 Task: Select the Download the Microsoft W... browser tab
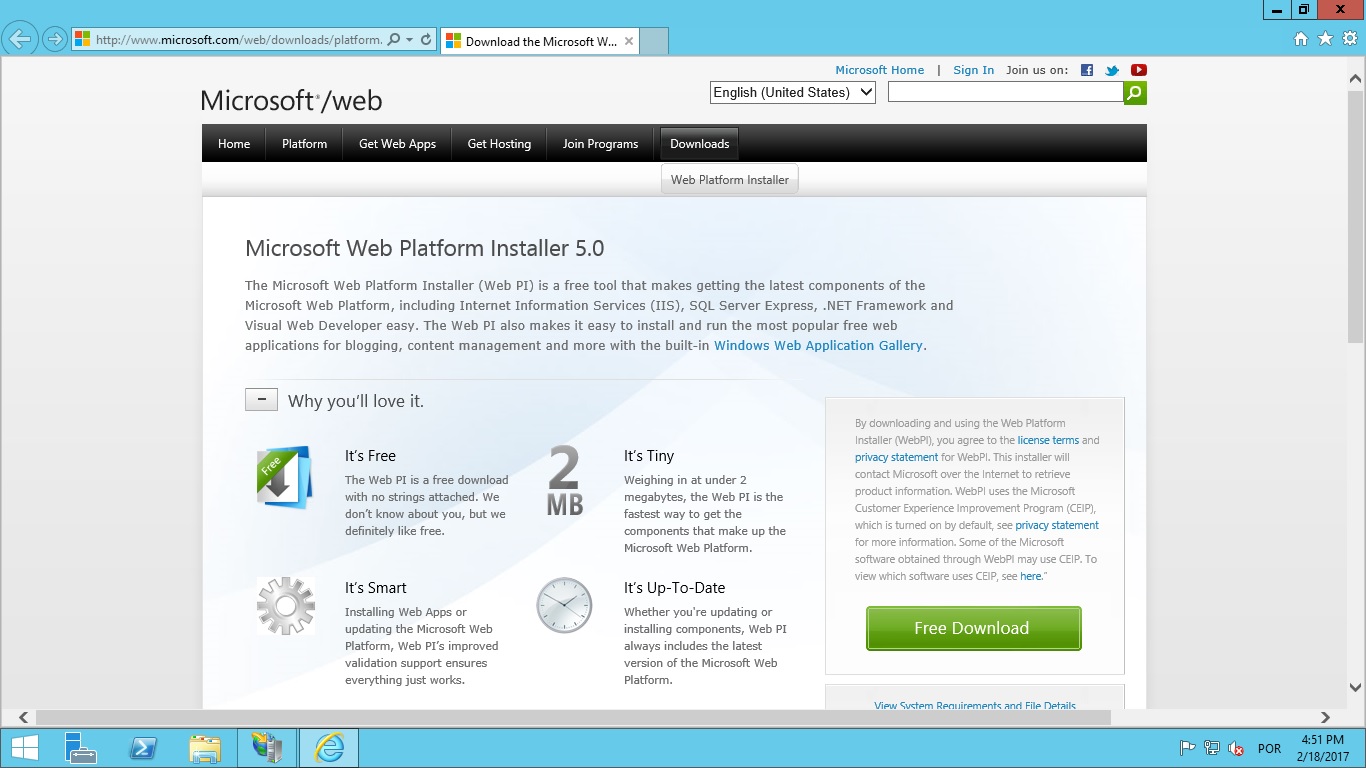tap(539, 41)
